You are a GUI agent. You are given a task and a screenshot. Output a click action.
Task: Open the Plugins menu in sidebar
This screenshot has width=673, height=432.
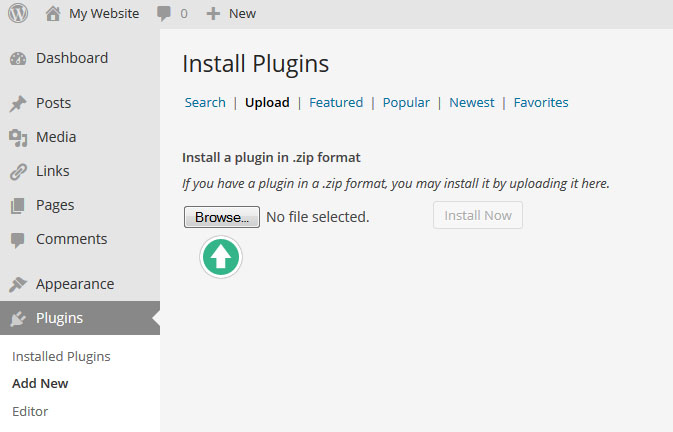point(59,318)
